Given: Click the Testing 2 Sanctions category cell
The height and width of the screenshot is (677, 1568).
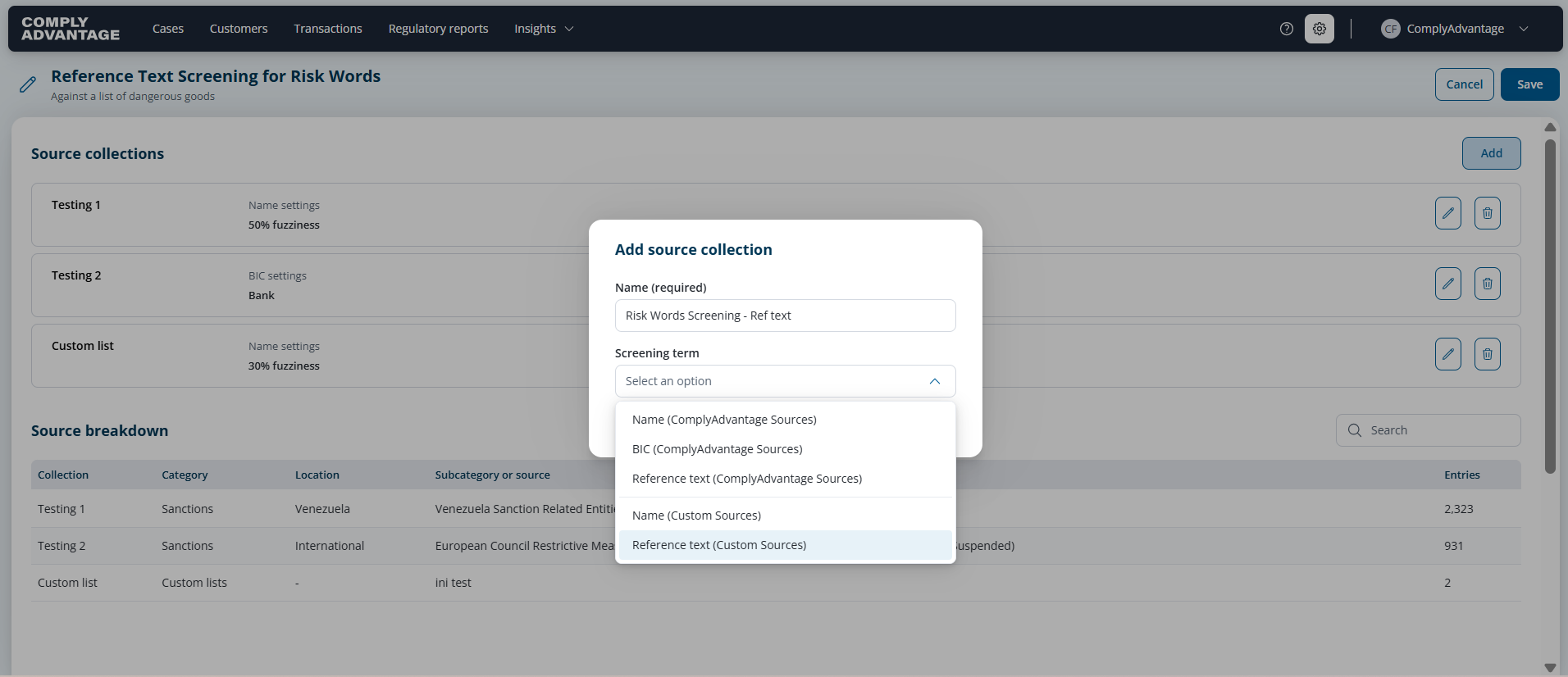Looking at the screenshot, I should (x=187, y=546).
